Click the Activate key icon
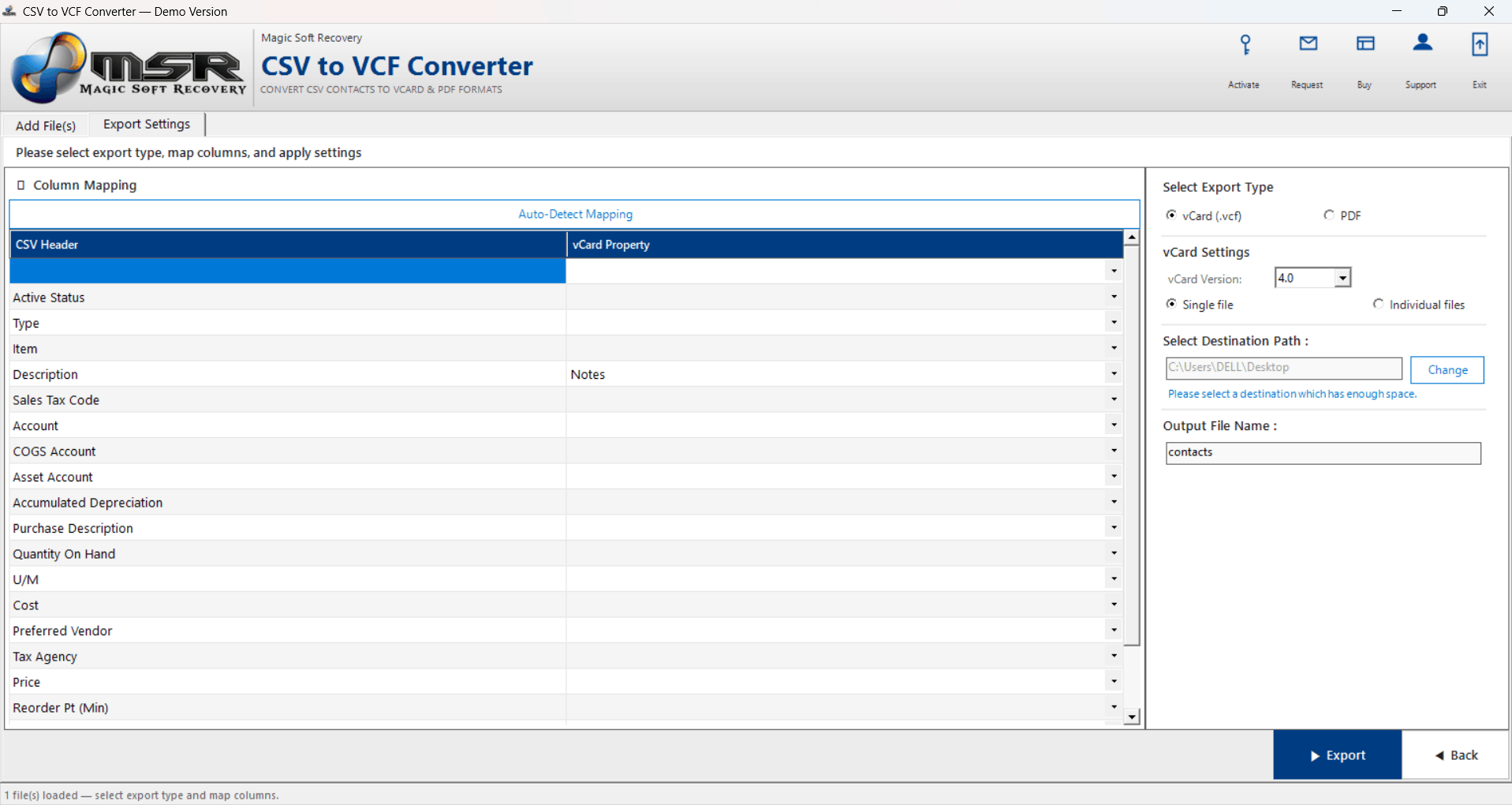 [1245, 45]
